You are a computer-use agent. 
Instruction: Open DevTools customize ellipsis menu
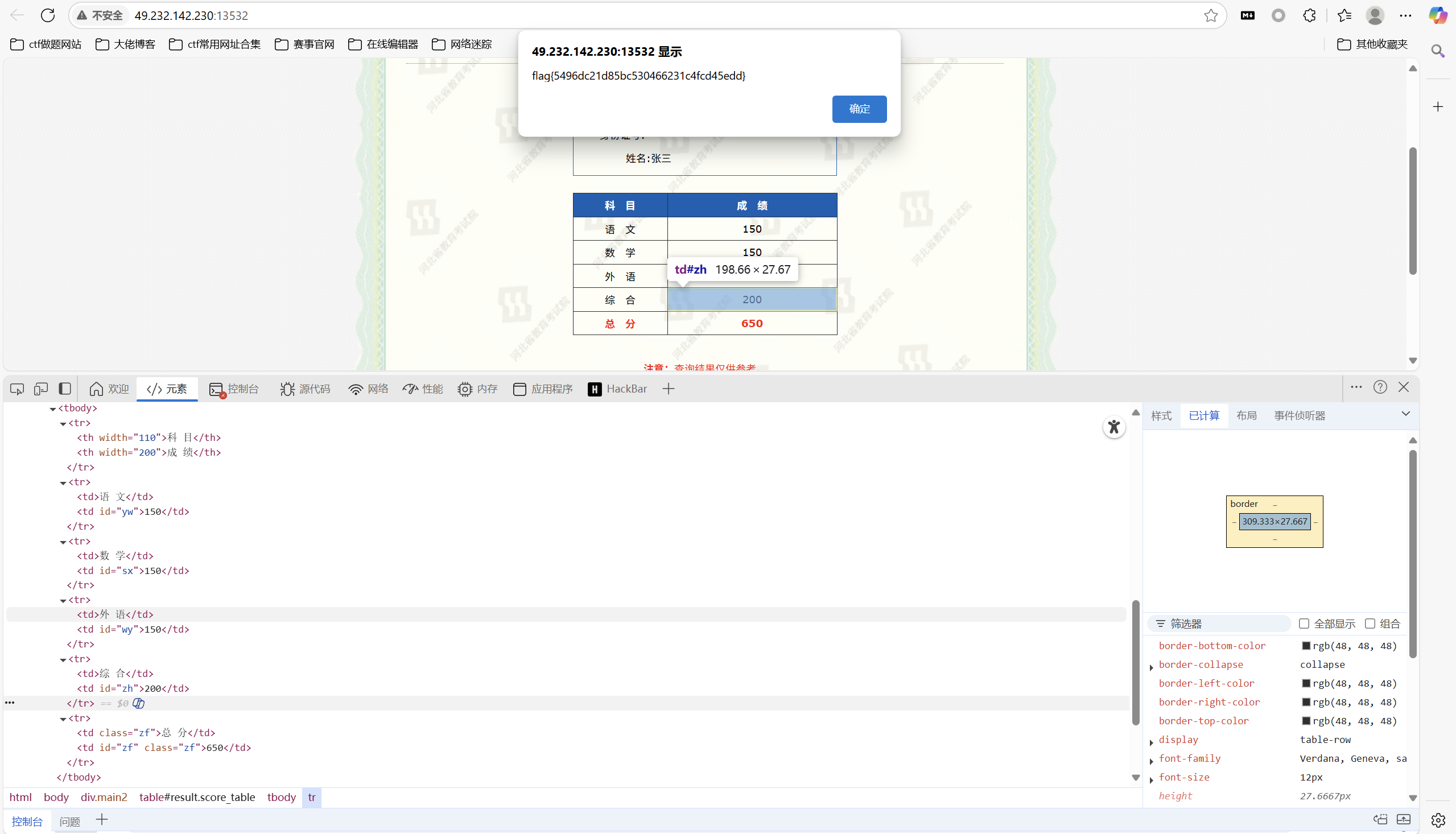click(1356, 387)
